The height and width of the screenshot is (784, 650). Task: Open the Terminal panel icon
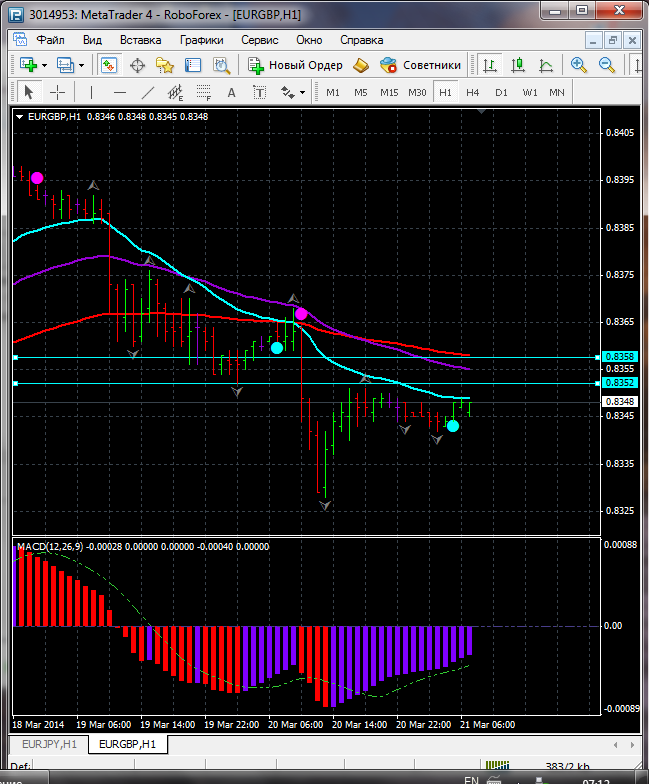tap(192, 65)
